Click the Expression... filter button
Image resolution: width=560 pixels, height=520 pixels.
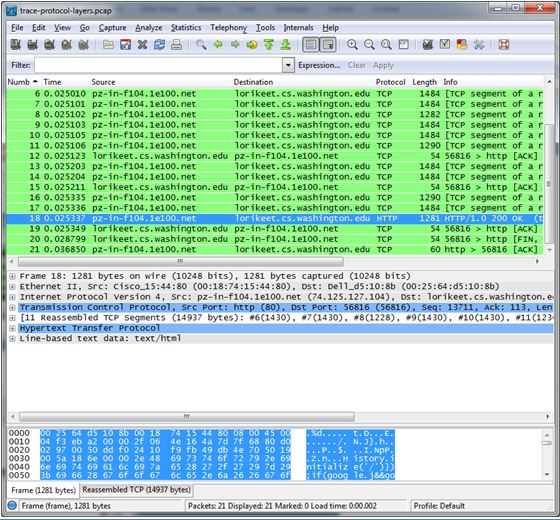tap(319, 65)
